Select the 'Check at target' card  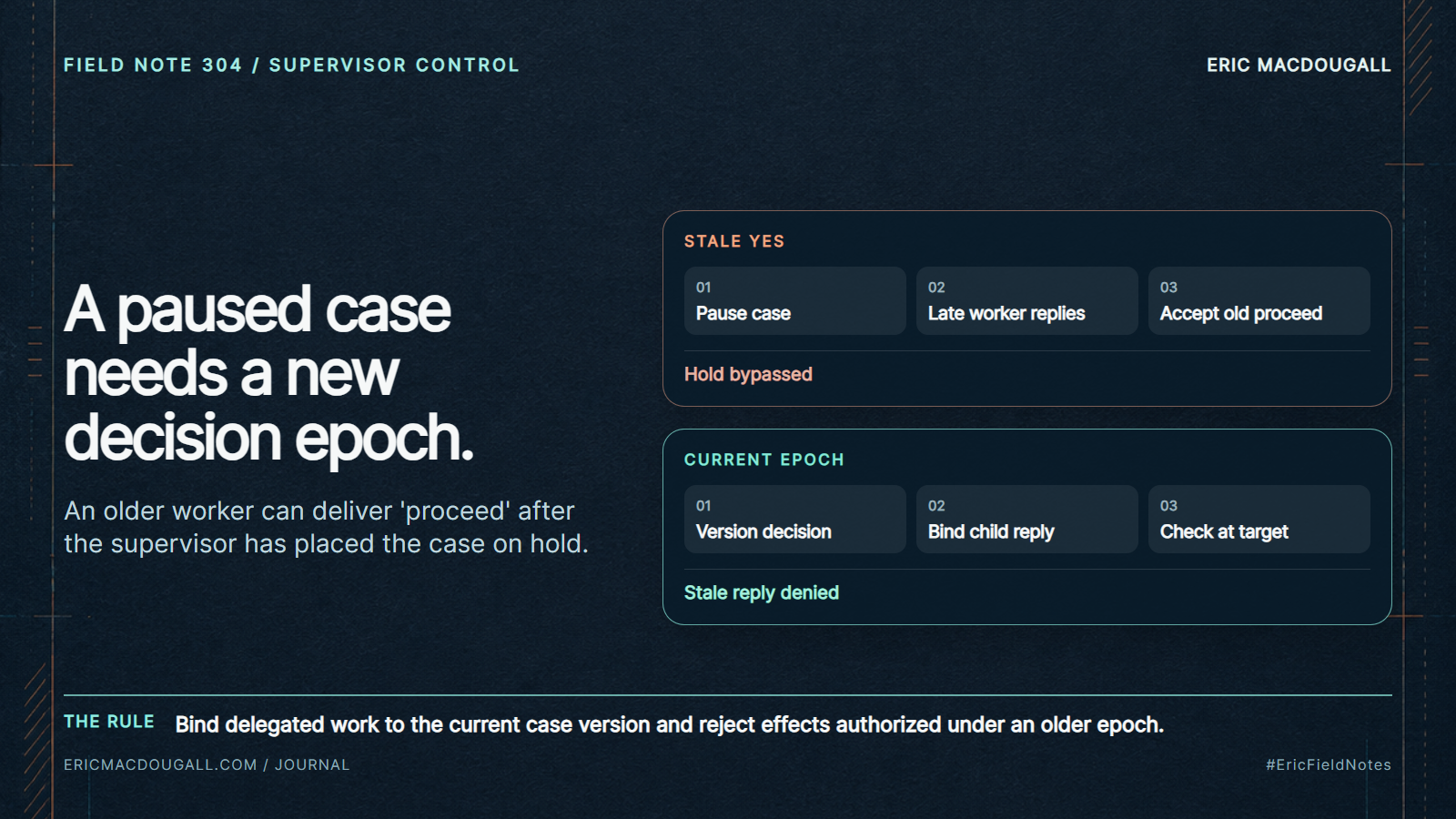tap(1259, 519)
